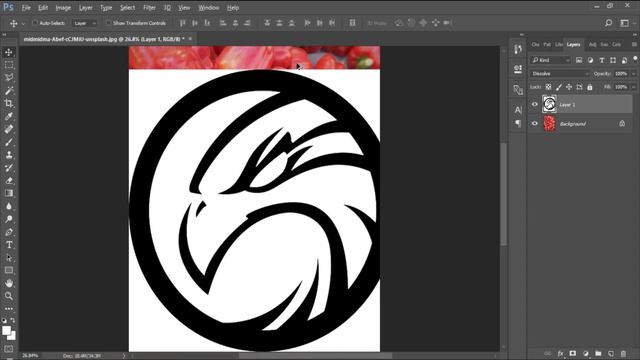This screenshot has height=360, width=640.
Task: Open the Filter menu
Action: click(149, 8)
